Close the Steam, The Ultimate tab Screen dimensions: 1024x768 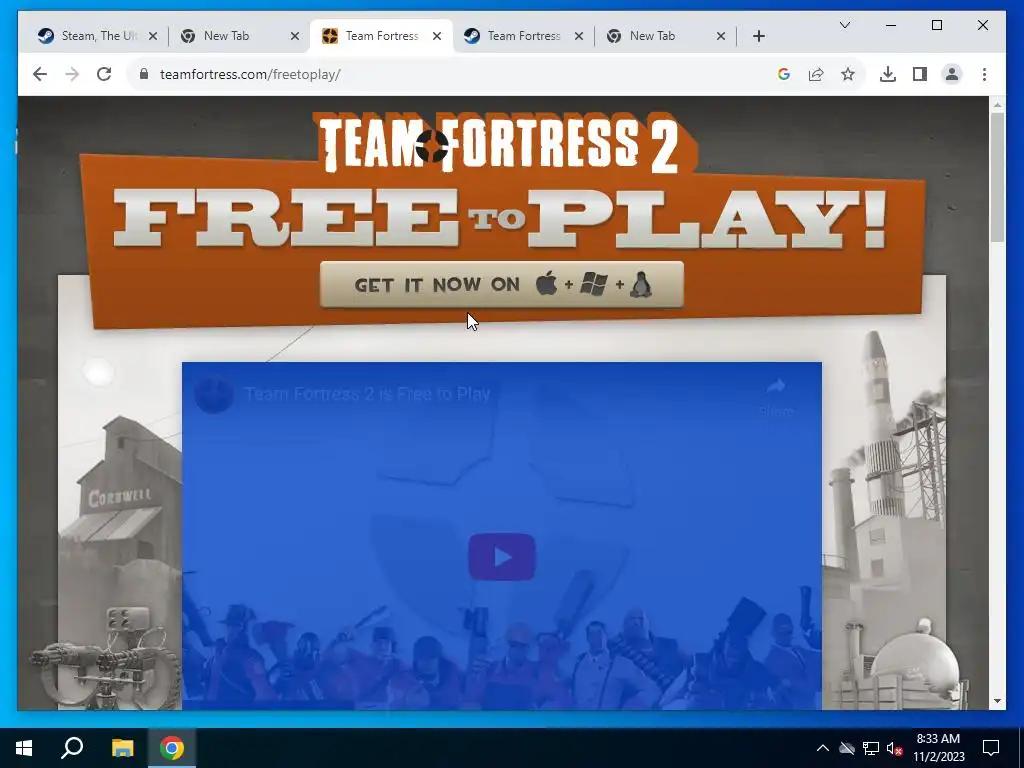click(x=153, y=36)
